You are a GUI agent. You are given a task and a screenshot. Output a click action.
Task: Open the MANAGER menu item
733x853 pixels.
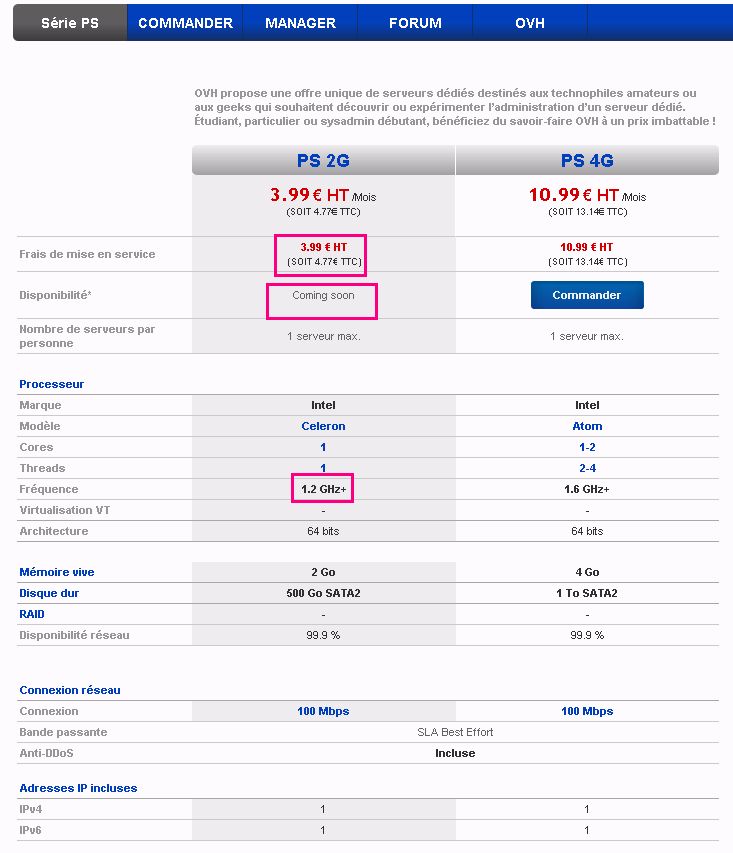(300, 23)
